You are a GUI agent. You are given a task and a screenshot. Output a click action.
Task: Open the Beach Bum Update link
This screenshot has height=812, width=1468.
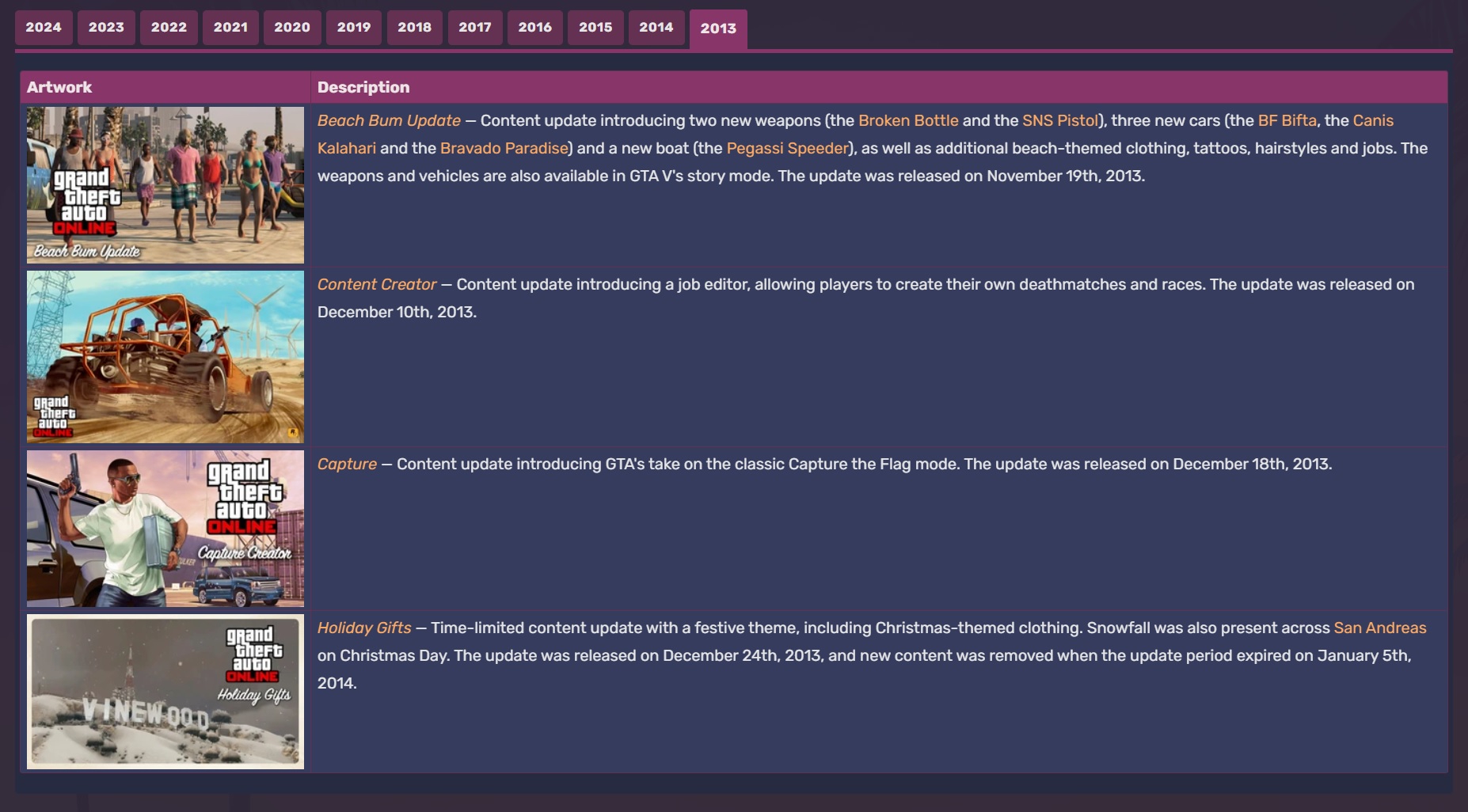point(389,120)
